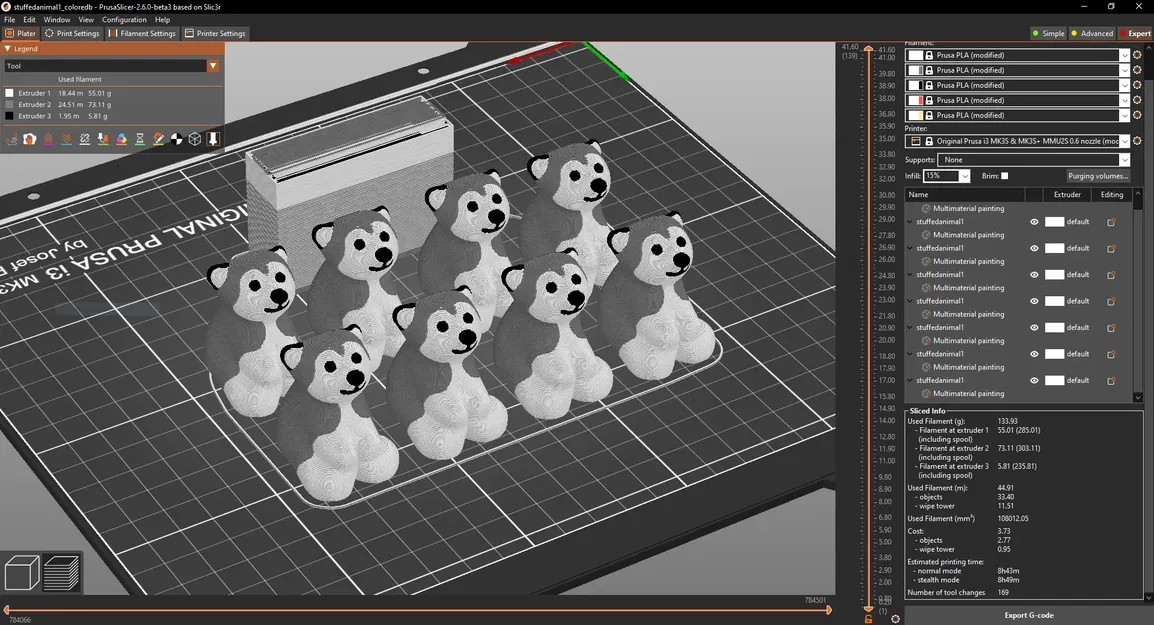Toggle Center of gravity marker icon
1154x625 pixels.
(177, 138)
